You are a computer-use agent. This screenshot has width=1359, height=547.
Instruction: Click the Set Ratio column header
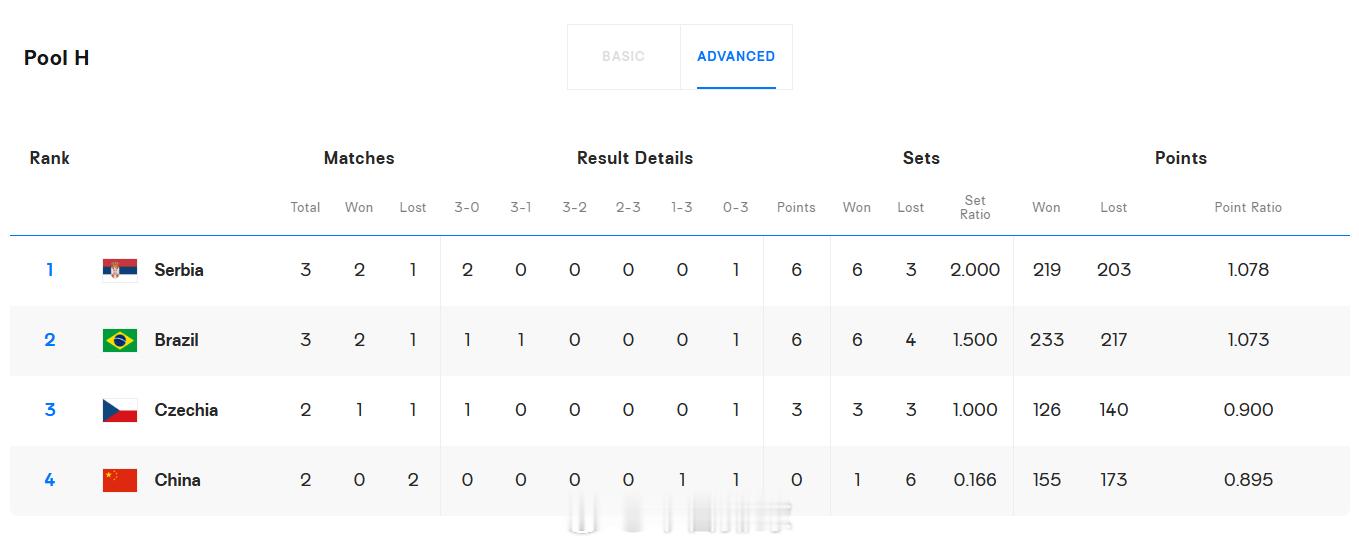tap(975, 207)
